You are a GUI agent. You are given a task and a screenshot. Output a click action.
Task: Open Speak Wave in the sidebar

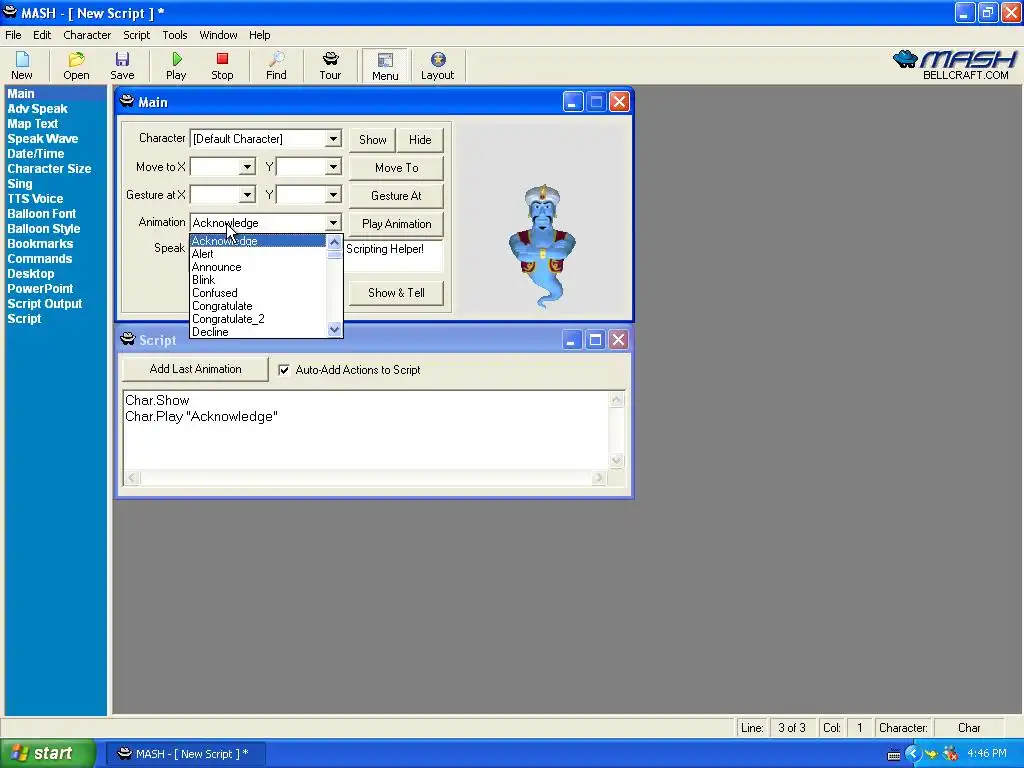coord(42,139)
